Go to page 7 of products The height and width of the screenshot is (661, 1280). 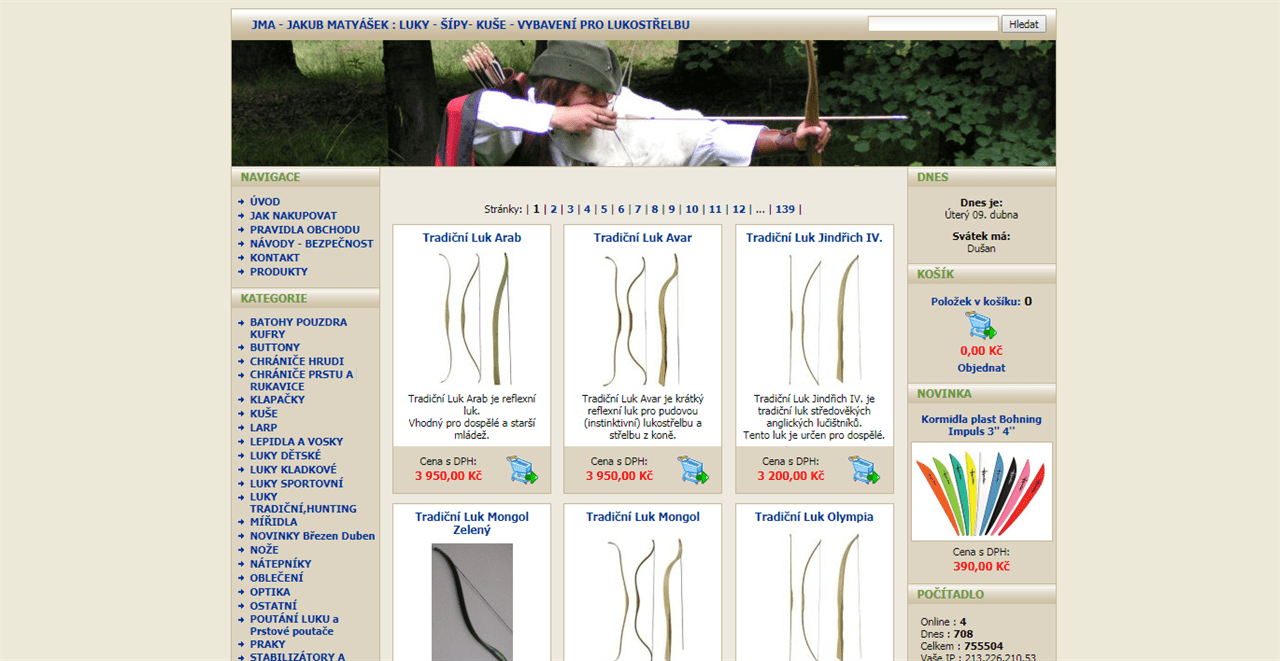pos(638,209)
